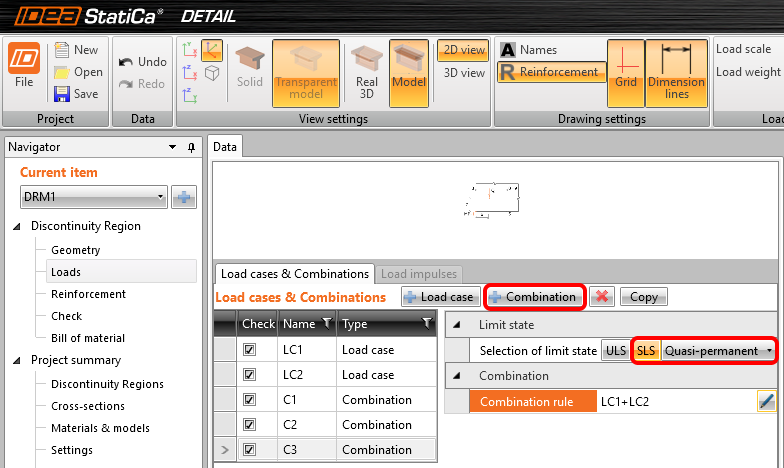784x468 pixels.
Task: Edit combination rule with pencil icon
Action: click(766, 401)
